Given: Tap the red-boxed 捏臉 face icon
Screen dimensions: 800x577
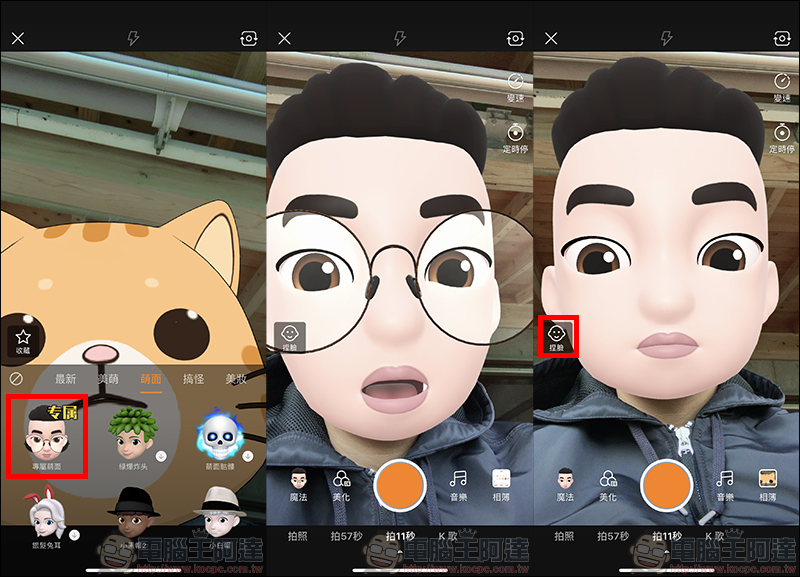Looking at the screenshot, I should pyautogui.click(x=557, y=336).
